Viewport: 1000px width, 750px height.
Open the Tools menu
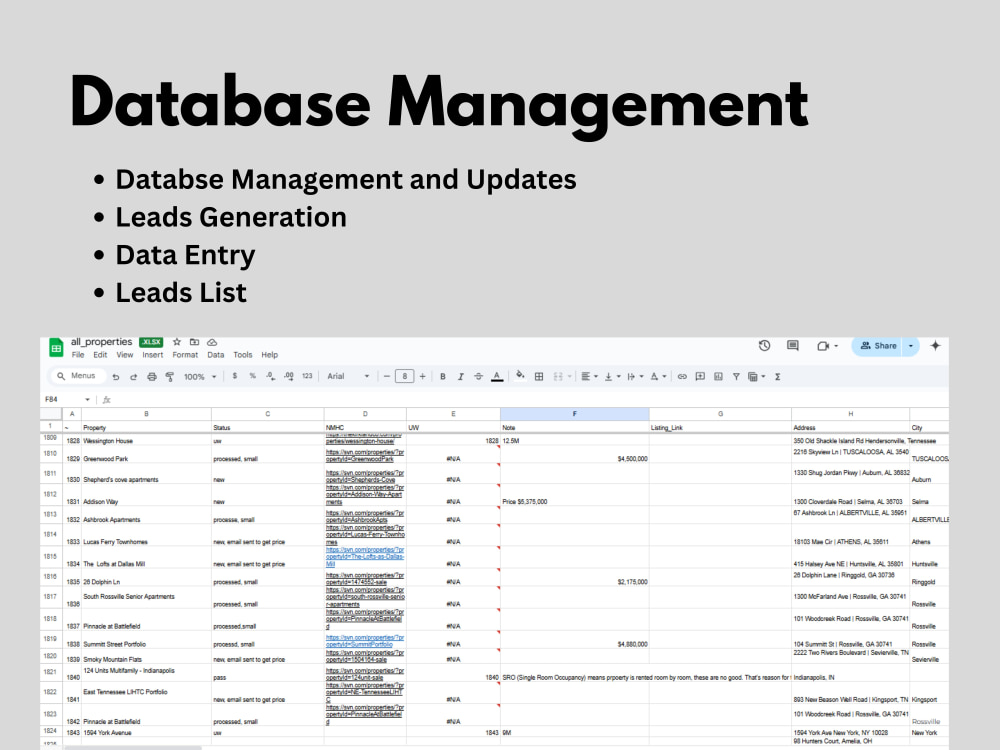242,355
